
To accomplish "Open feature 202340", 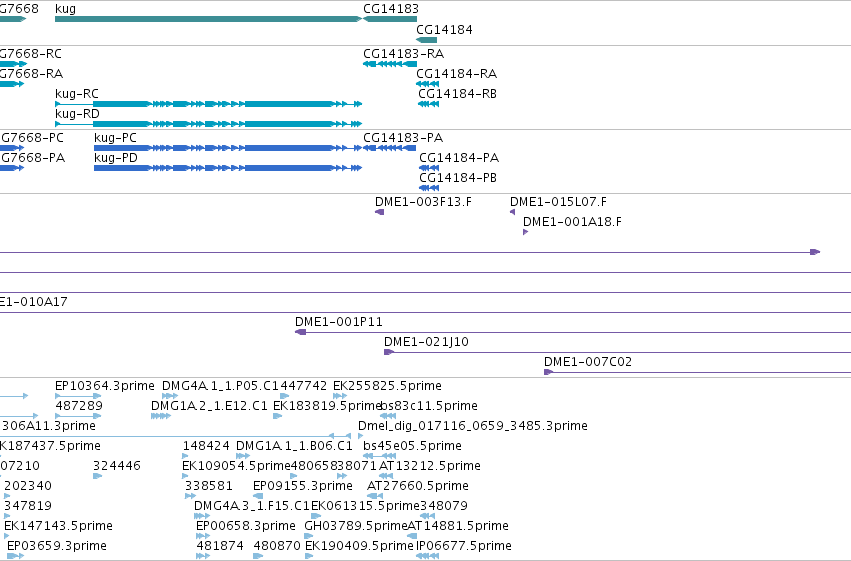I will tap(7, 496).
